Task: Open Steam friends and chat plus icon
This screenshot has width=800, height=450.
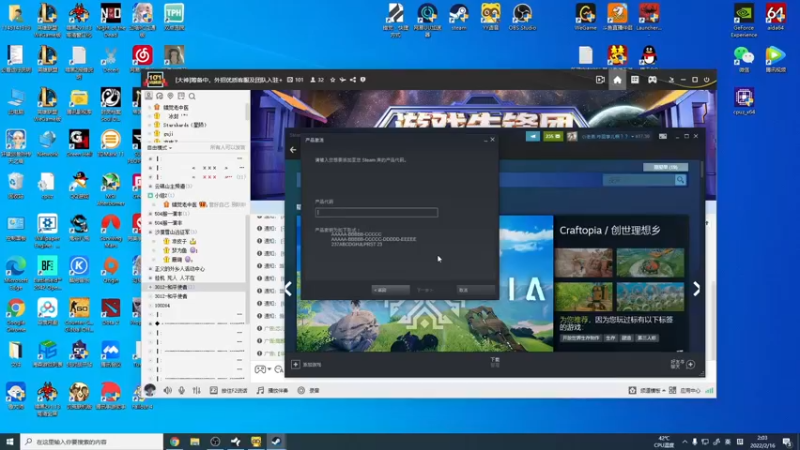Action: (690, 364)
